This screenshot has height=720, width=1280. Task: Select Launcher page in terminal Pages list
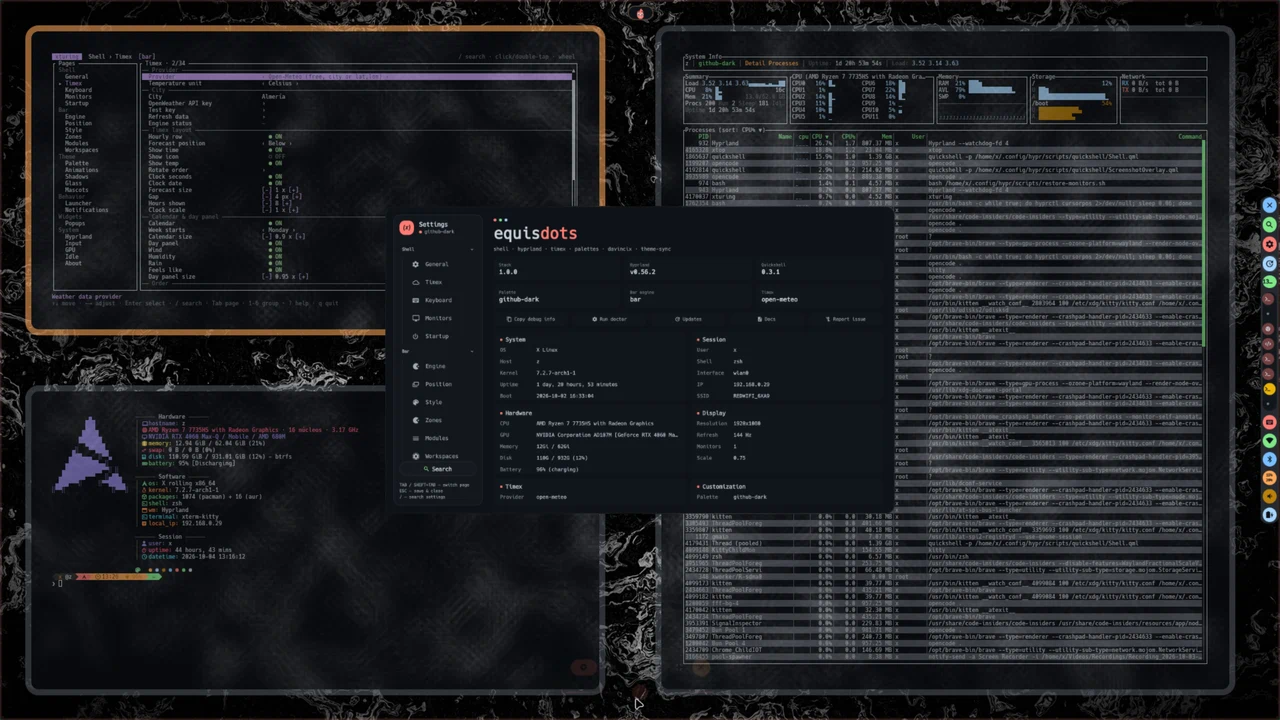(x=78, y=203)
